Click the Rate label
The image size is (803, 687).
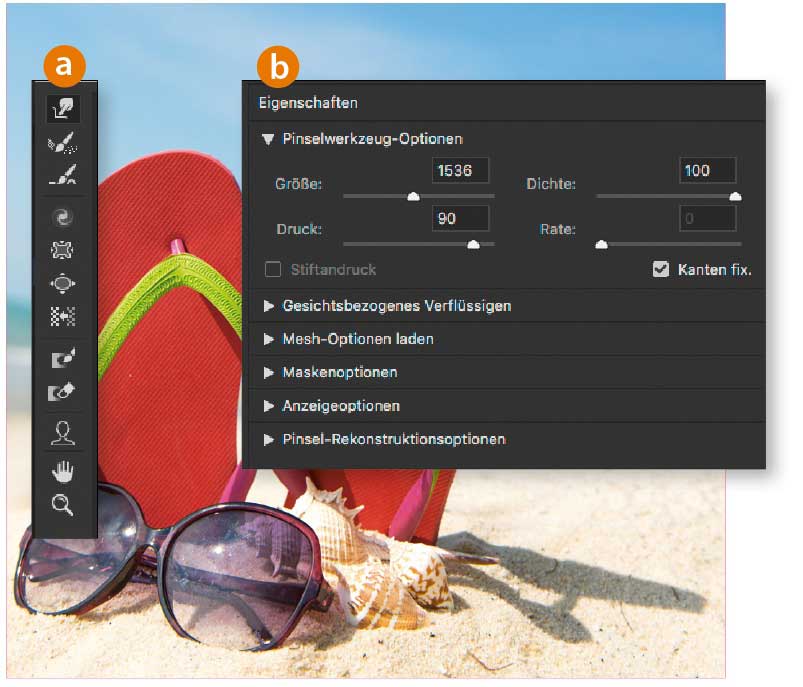[558, 229]
